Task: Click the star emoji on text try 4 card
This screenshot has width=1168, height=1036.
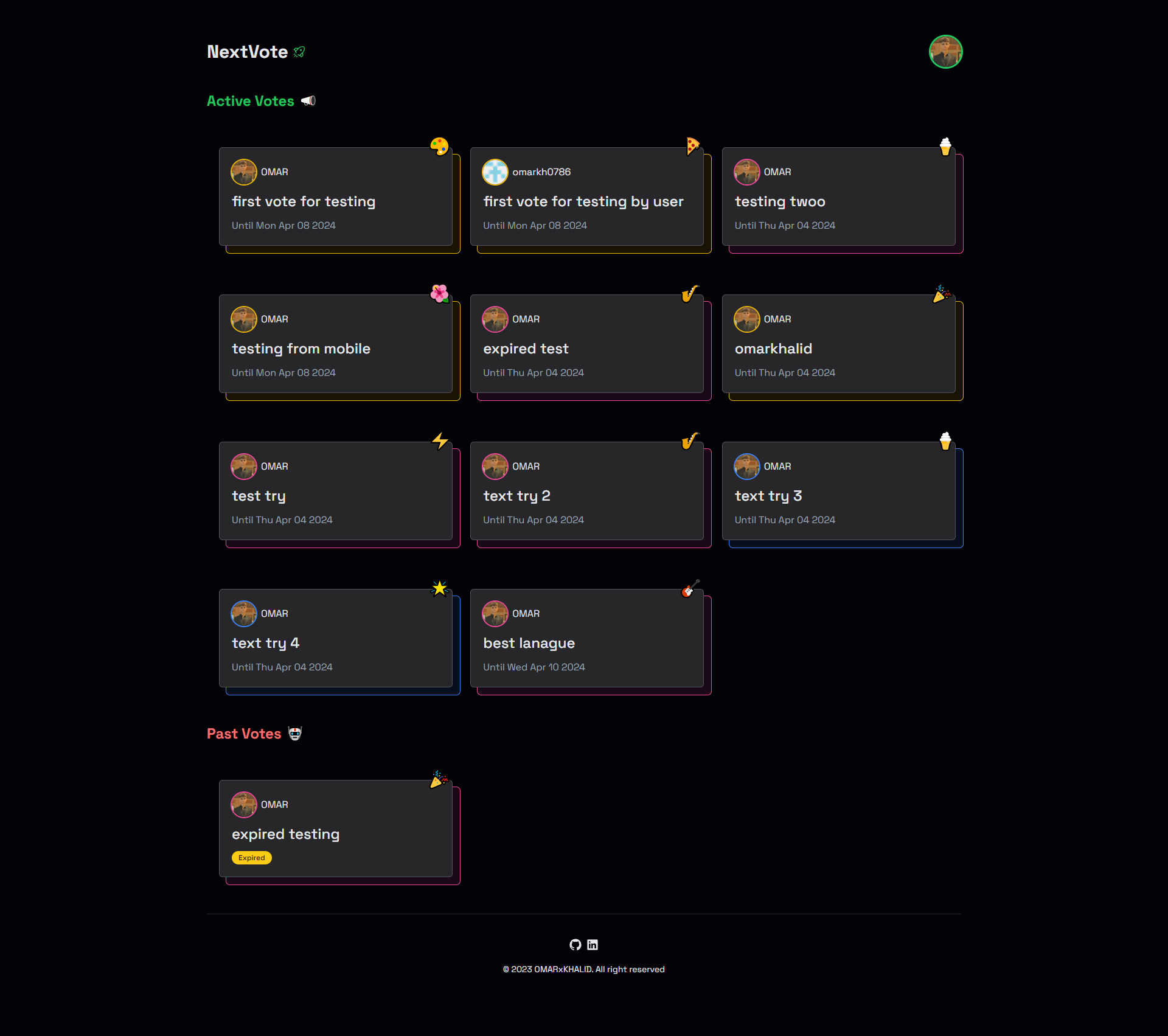Action: coord(439,588)
